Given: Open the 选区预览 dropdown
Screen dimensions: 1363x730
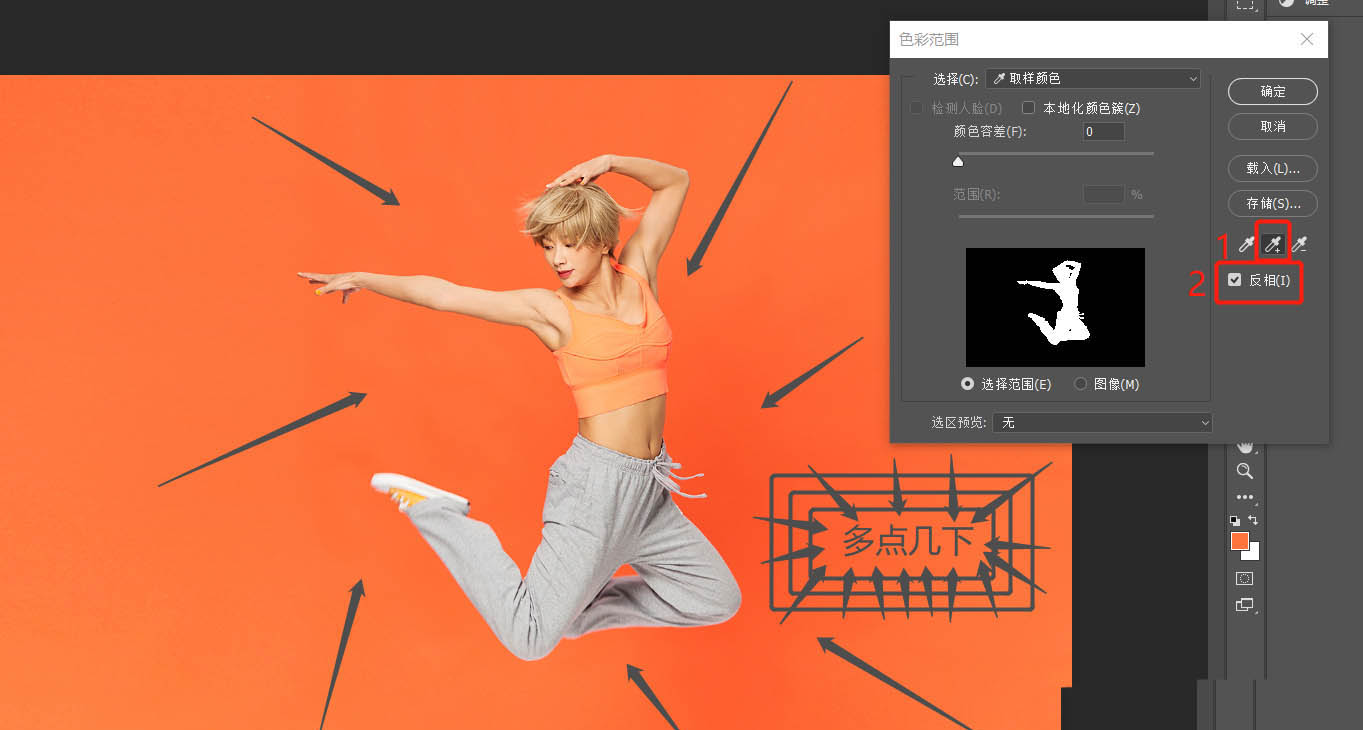Looking at the screenshot, I should pos(1103,423).
